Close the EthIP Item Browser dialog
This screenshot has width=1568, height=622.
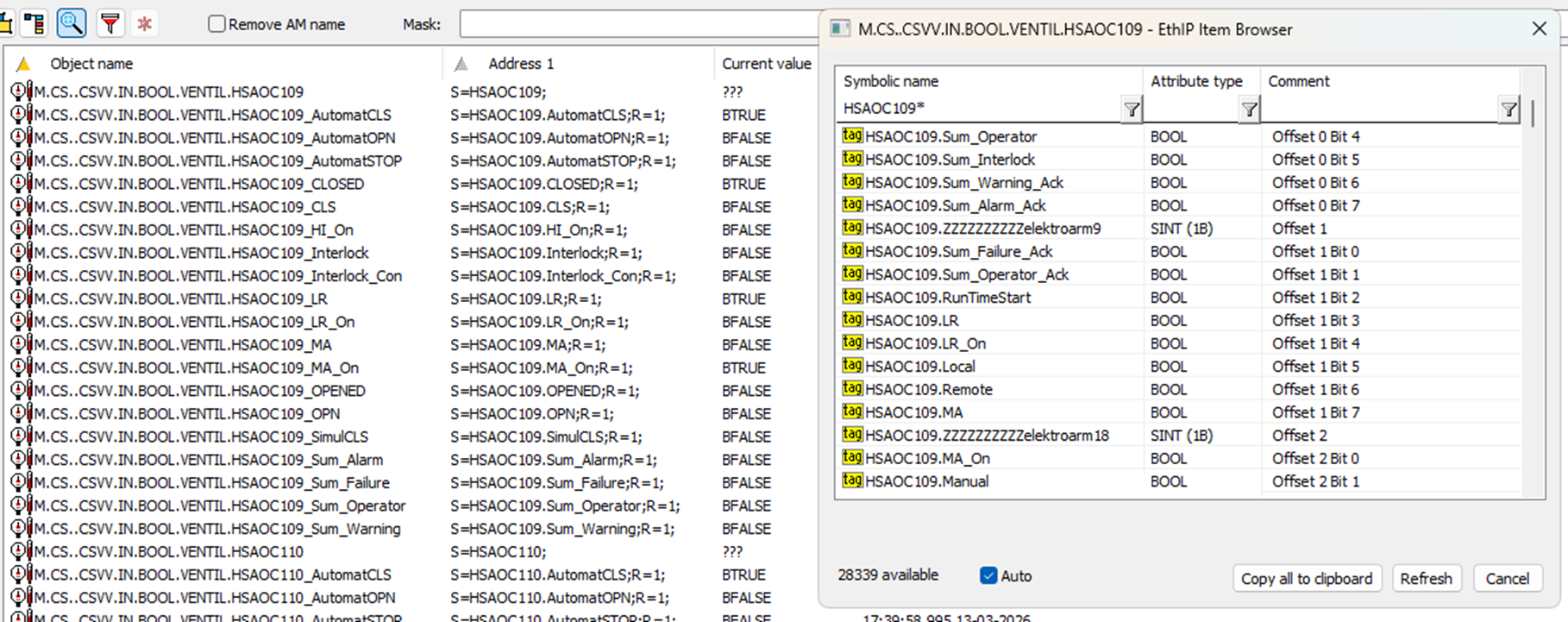pos(1539,28)
